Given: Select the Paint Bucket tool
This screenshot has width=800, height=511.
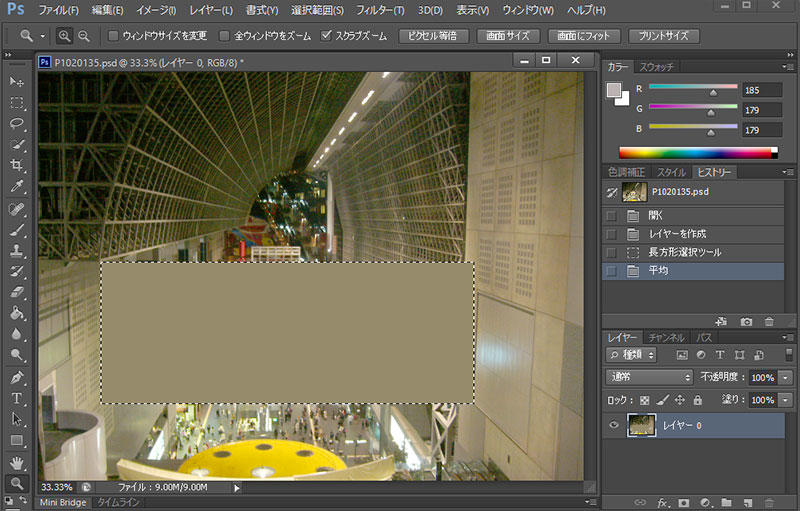Looking at the screenshot, I should pyautogui.click(x=17, y=313).
